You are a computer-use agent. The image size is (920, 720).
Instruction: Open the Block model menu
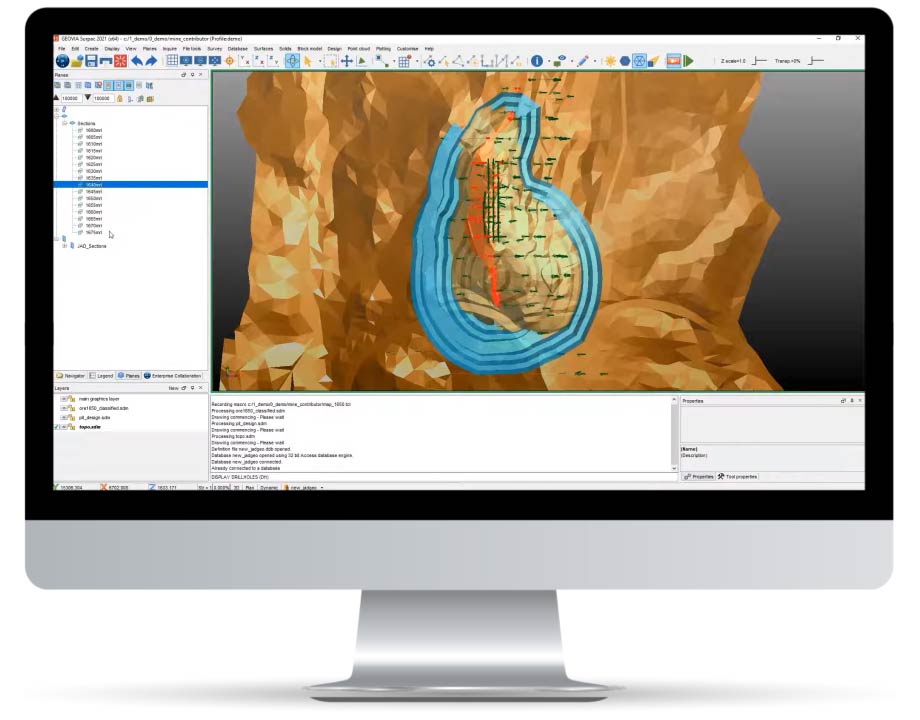click(x=308, y=48)
